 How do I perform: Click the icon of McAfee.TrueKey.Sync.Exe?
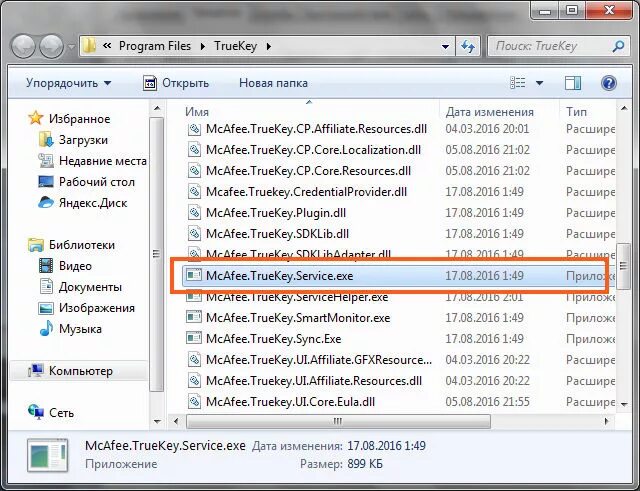click(194, 338)
